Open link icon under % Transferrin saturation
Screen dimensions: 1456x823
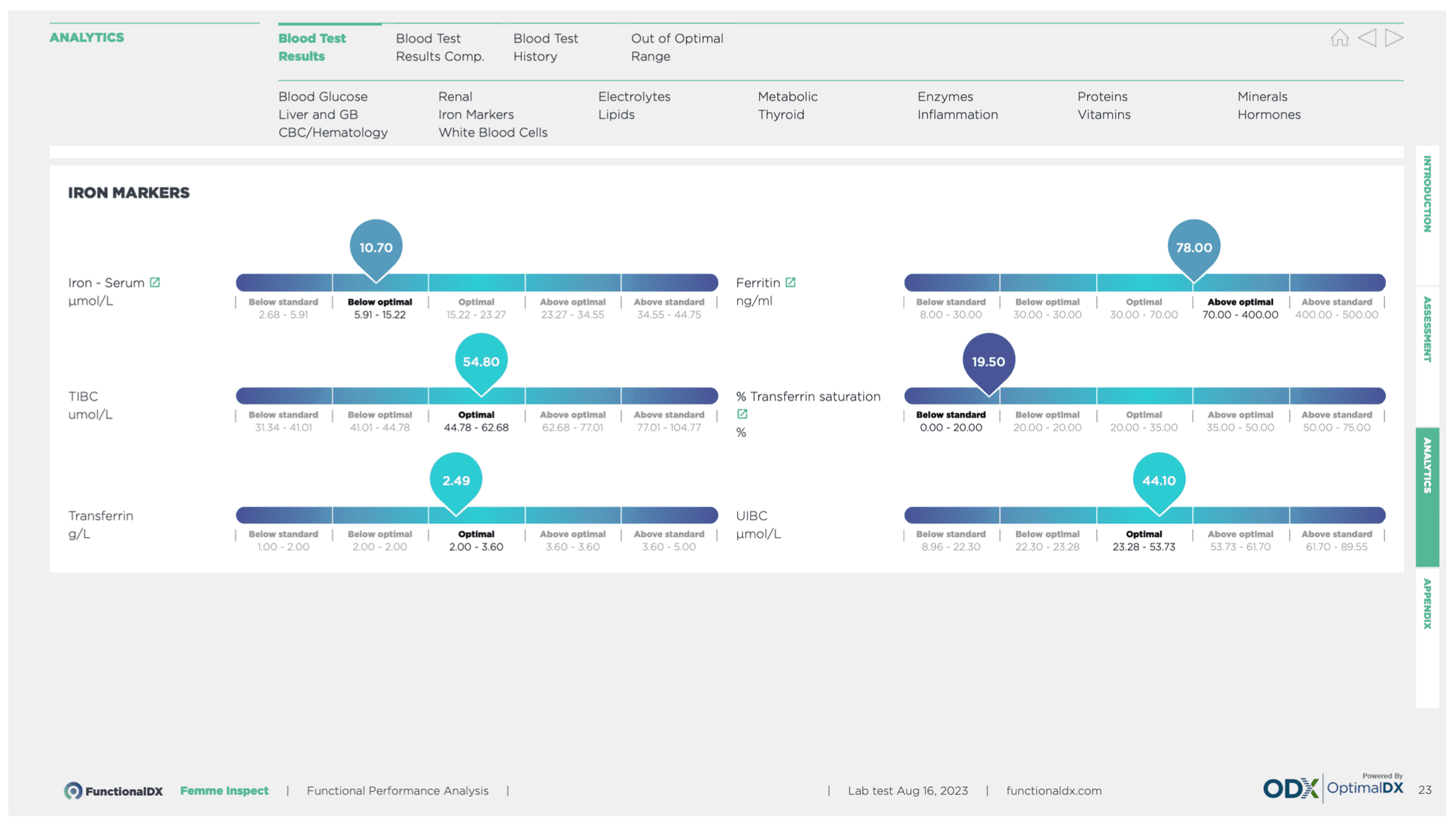(742, 414)
